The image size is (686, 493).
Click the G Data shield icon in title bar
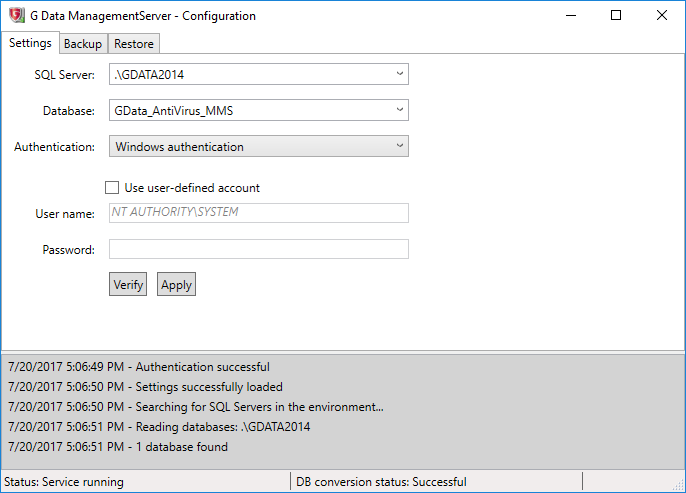click(x=17, y=15)
